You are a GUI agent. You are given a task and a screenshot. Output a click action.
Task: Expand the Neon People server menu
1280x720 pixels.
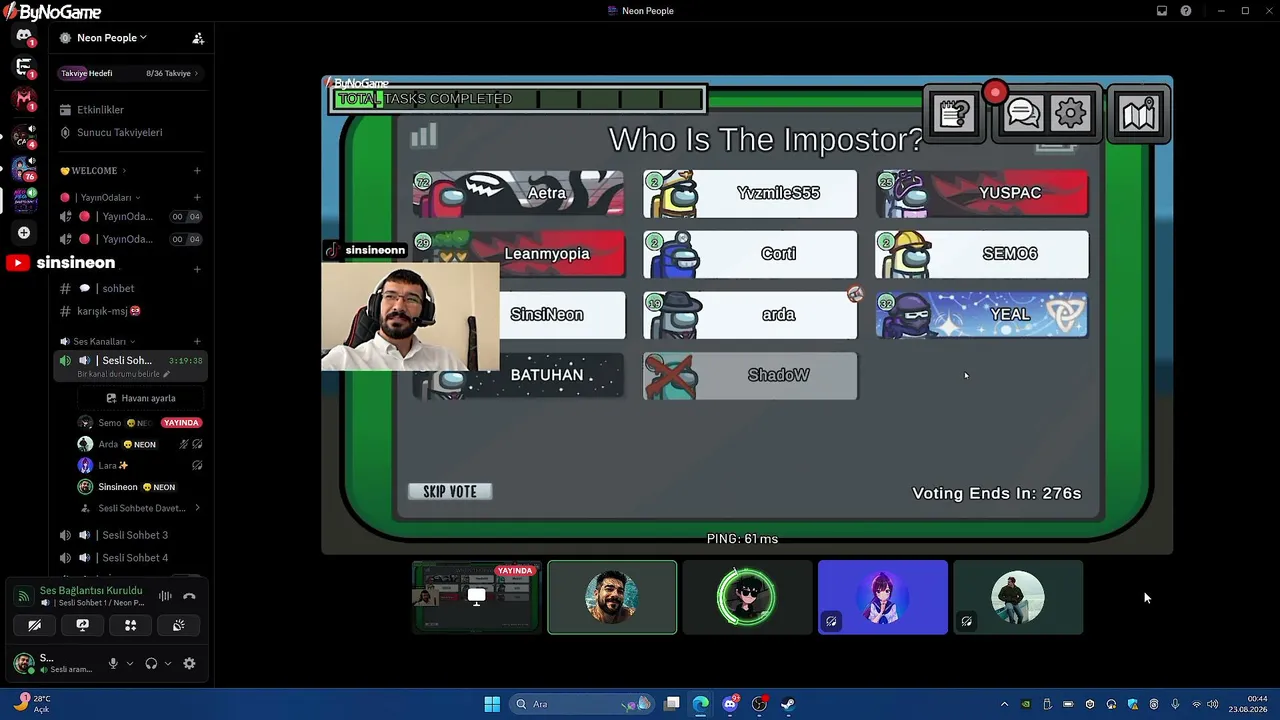[x=112, y=38]
